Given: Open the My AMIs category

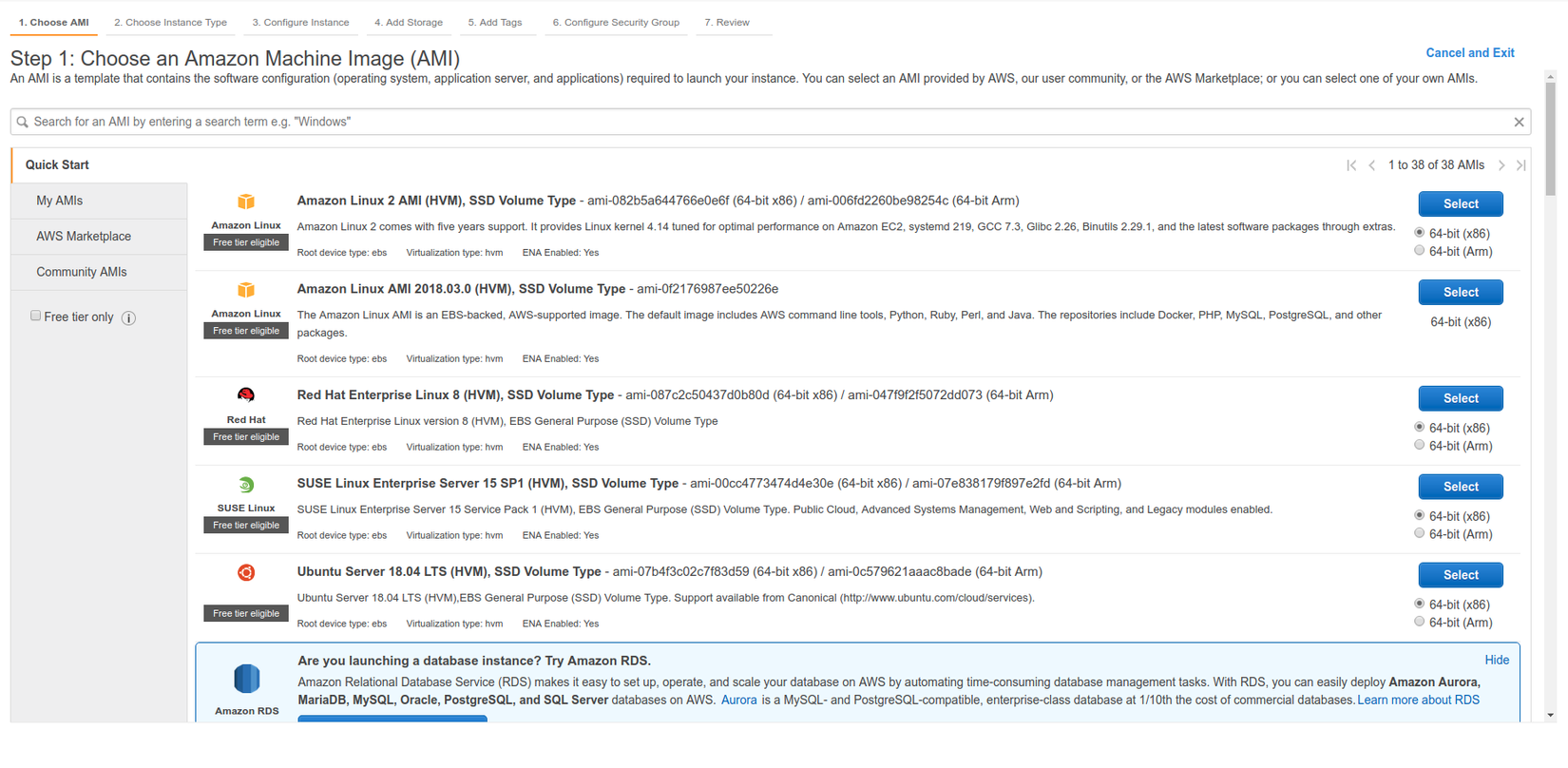Looking at the screenshot, I should (99, 202).
